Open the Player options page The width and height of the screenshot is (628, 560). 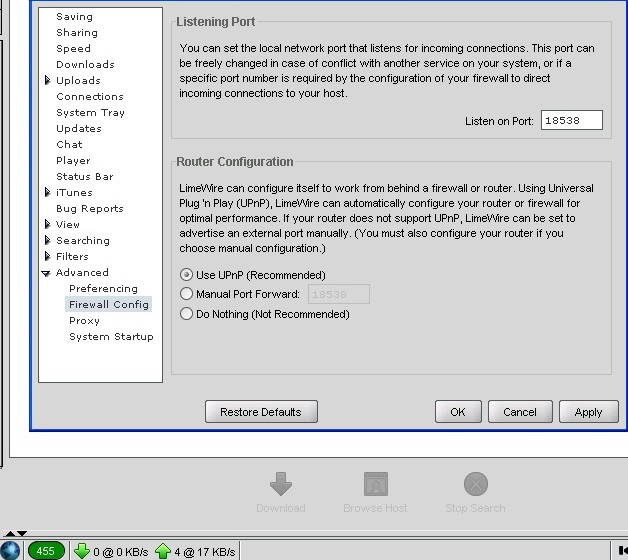(73, 161)
